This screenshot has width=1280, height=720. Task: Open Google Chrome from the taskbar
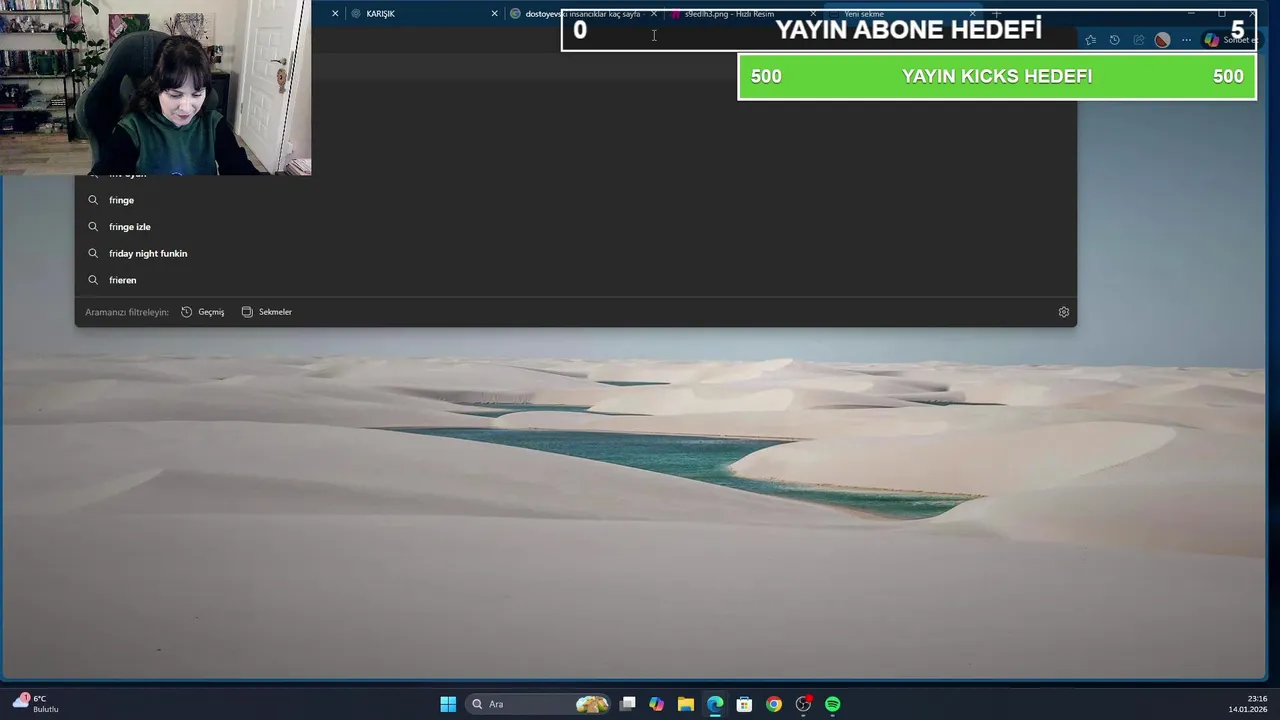pos(774,704)
